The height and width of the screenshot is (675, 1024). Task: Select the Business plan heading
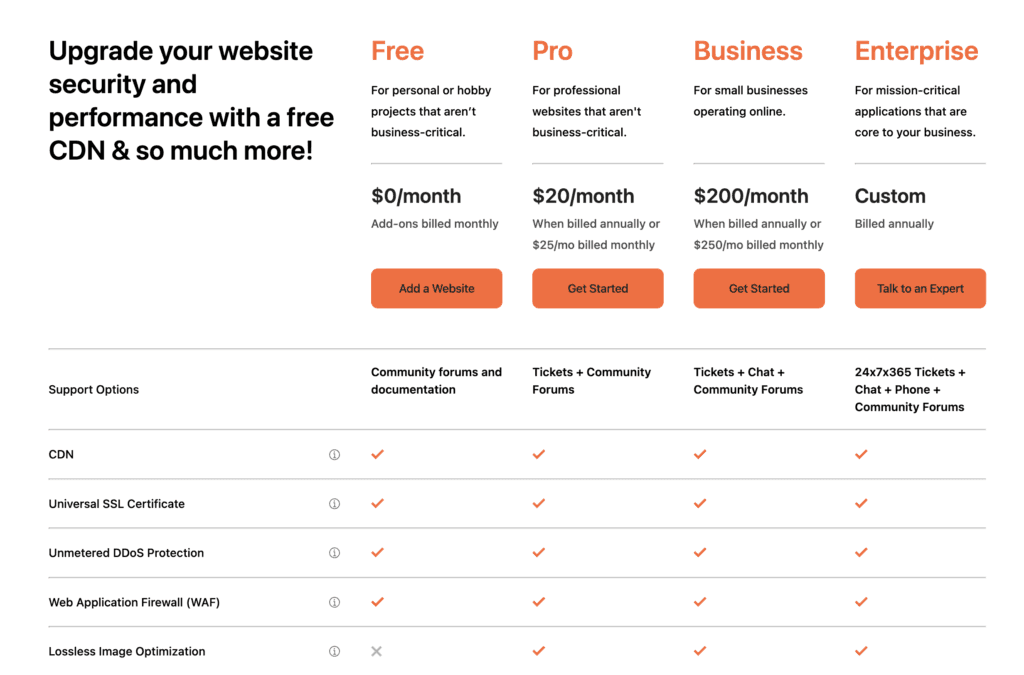(x=748, y=51)
